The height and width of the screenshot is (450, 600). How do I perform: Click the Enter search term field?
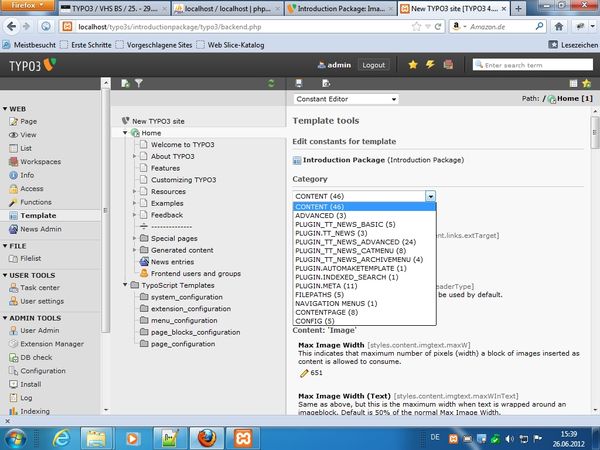coord(533,65)
